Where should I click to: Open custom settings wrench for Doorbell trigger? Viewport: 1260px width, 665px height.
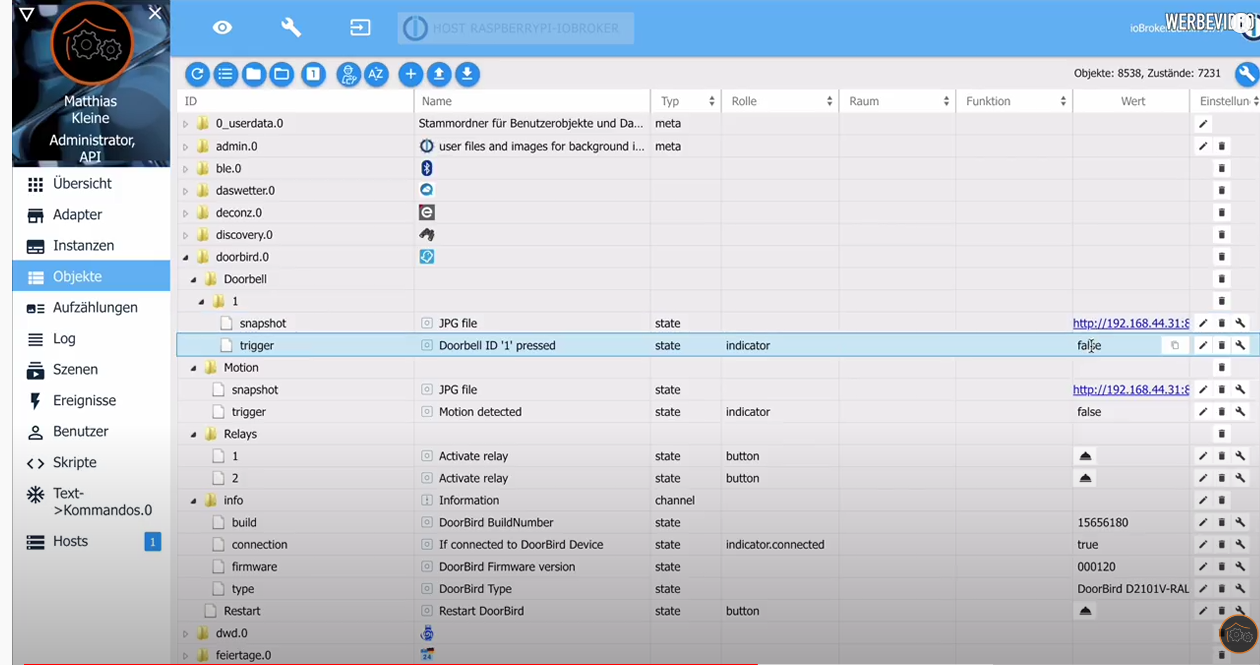[x=1240, y=345]
